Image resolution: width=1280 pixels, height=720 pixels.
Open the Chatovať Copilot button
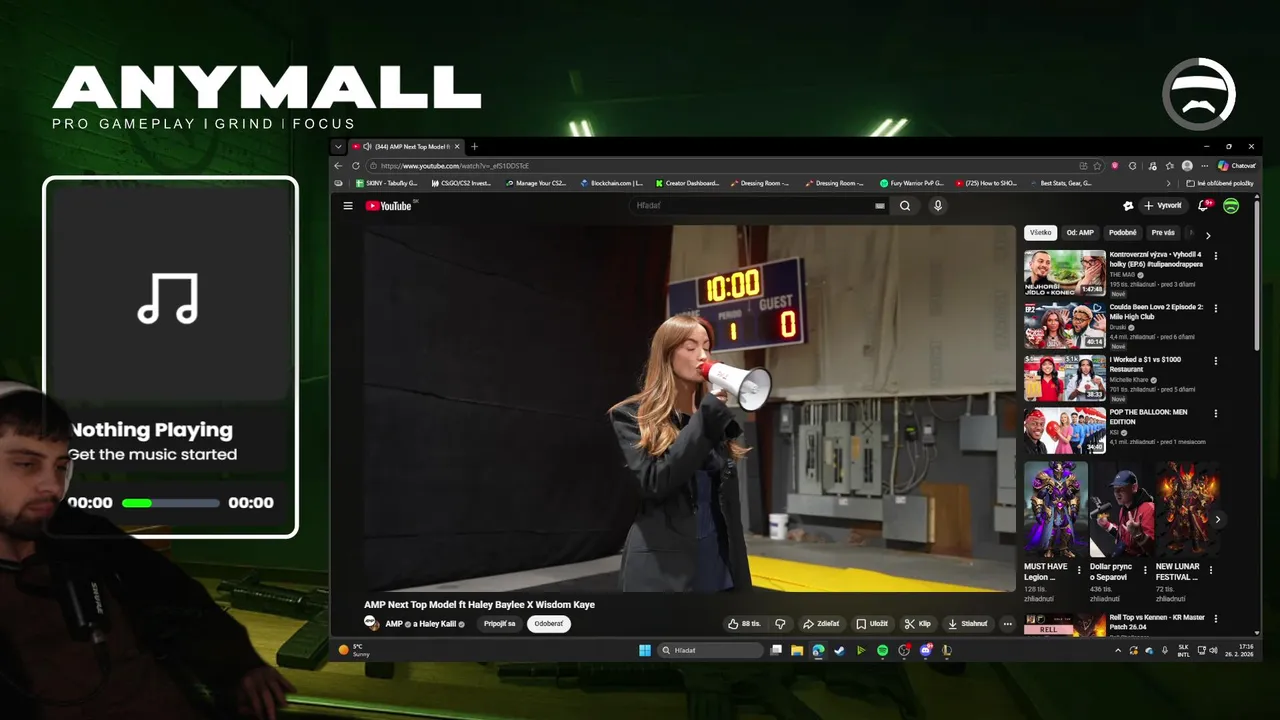(1236, 166)
